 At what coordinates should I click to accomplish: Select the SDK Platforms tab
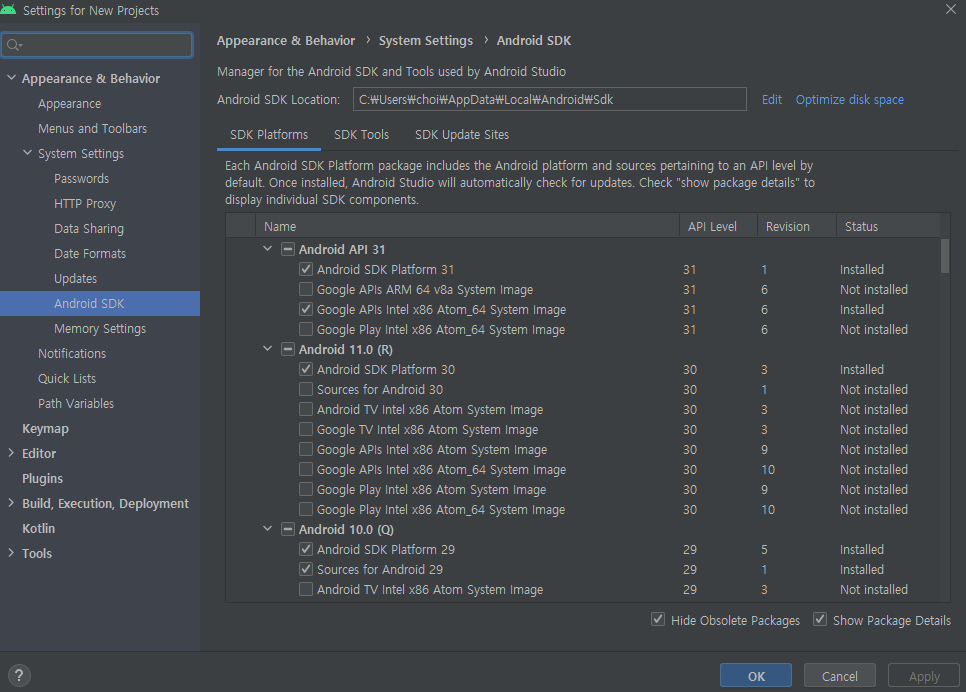(x=269, y=134)
